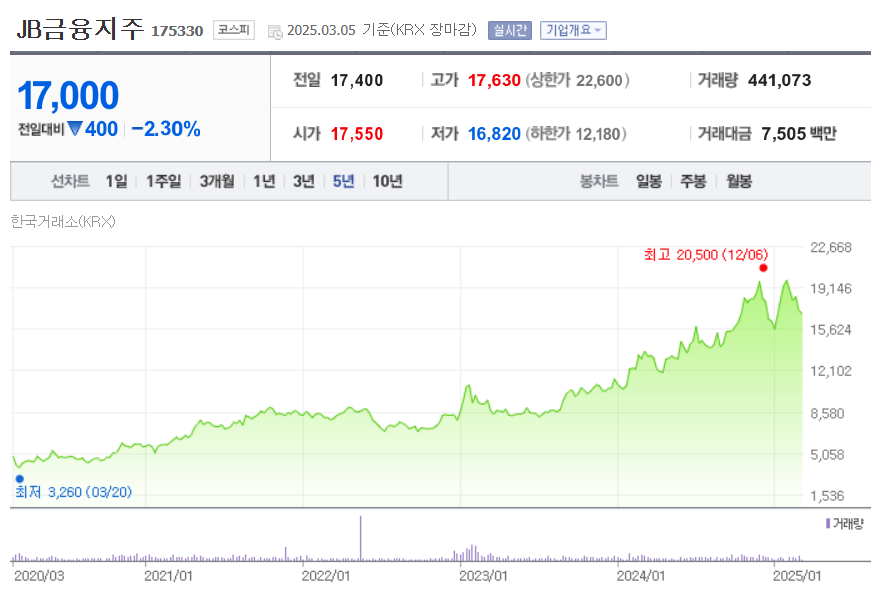Click the 2020/03 x-axis label
The image size is (871, 594).
[39, 576]
